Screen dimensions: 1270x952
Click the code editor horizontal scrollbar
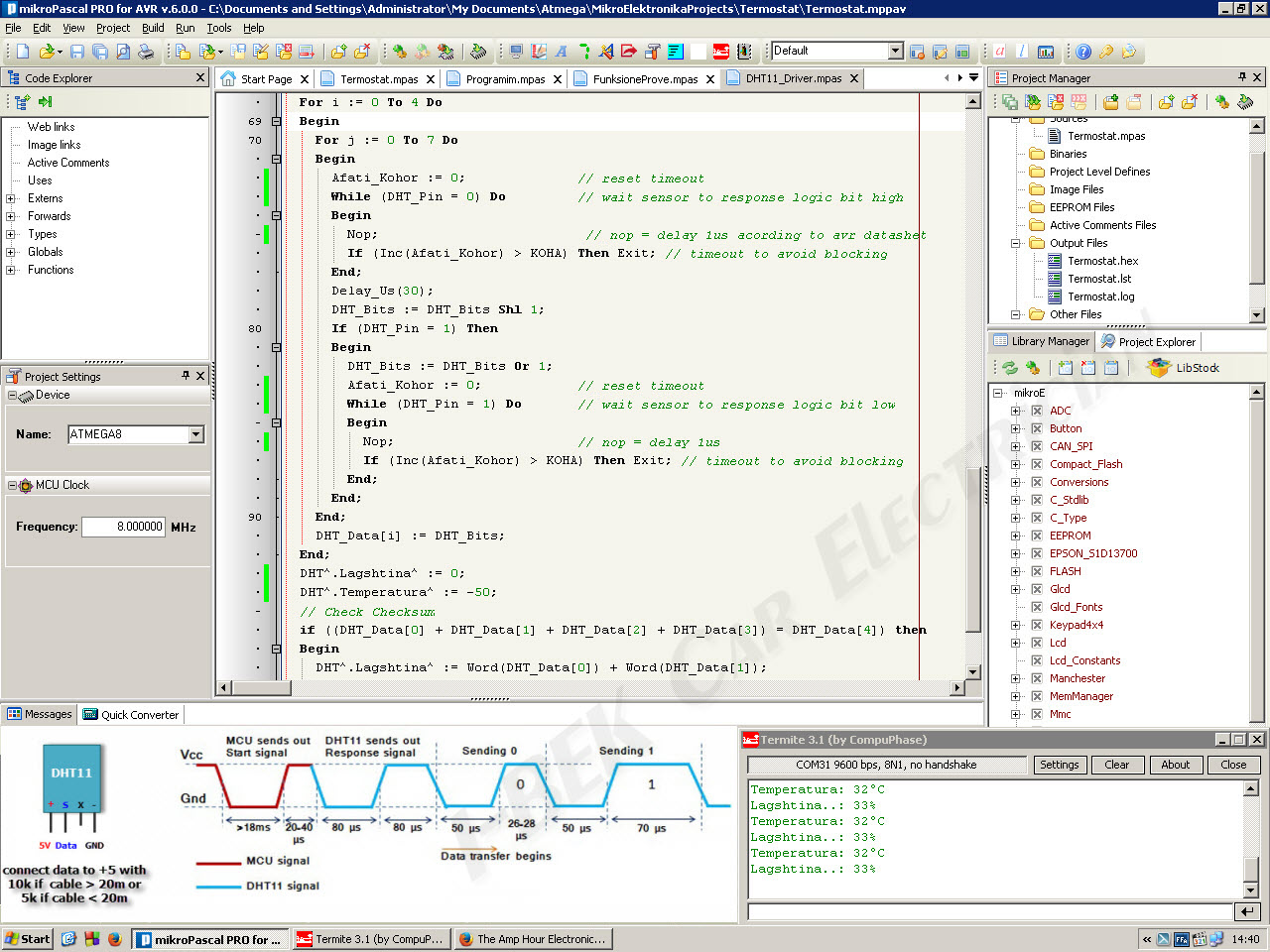point(589,687)
